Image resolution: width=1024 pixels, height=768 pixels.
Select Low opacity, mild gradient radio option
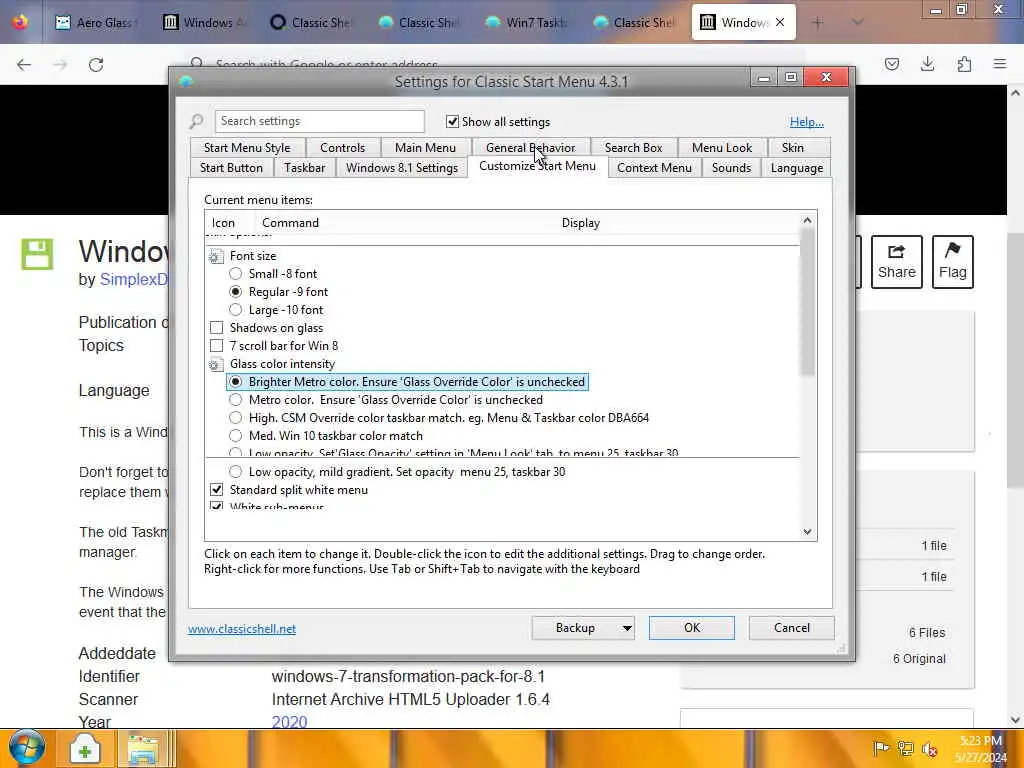[236, 472]
